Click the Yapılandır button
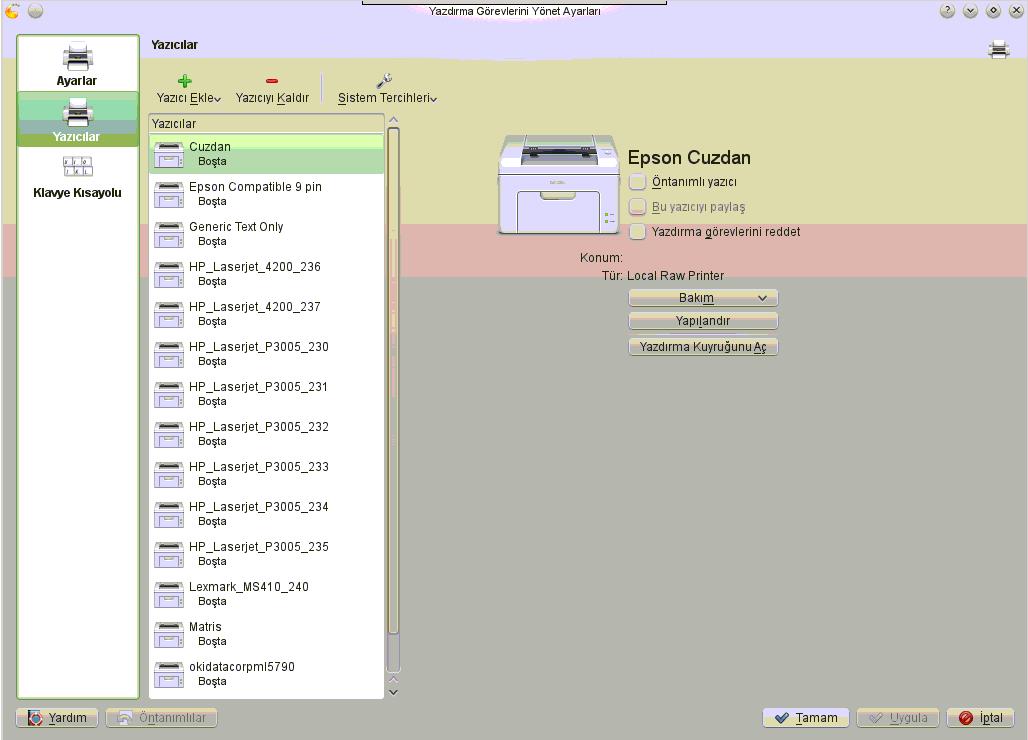Screen dimensions: 1028x740 click(x=703, y=321)
